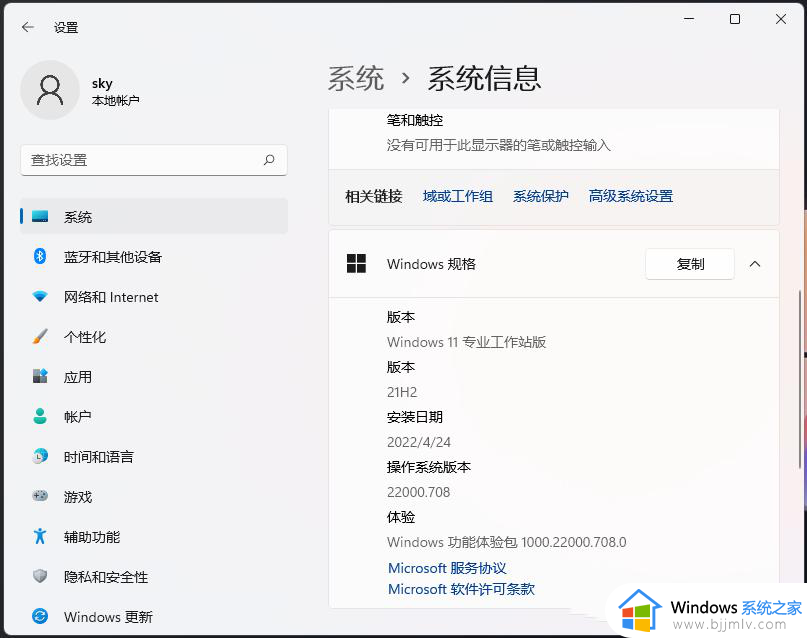The image size is (807, 638).
Task: Open 应用 settings page
Action: pos(154,376)
